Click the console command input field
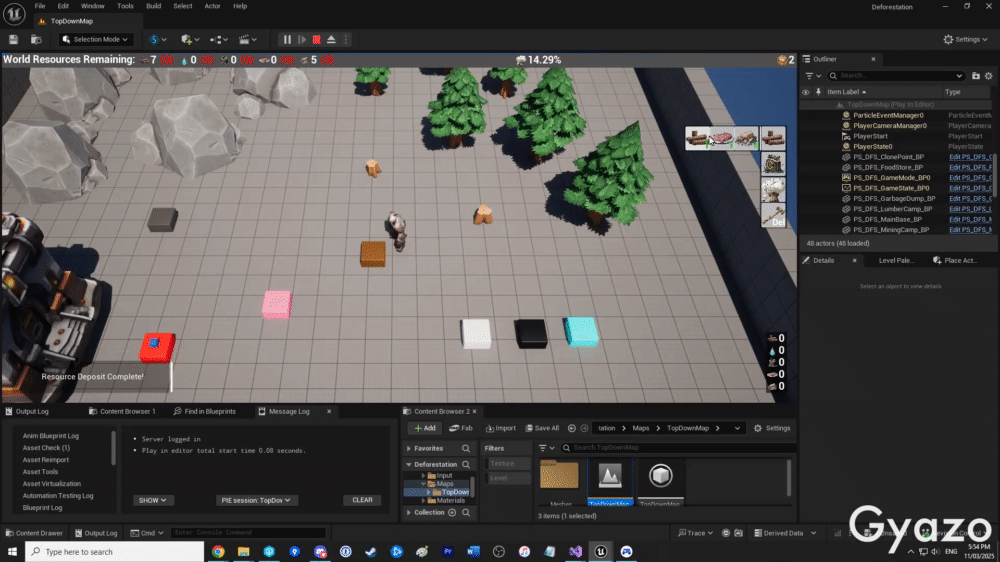Viewport: 1000px width, 562px height. tap(248, 533)
